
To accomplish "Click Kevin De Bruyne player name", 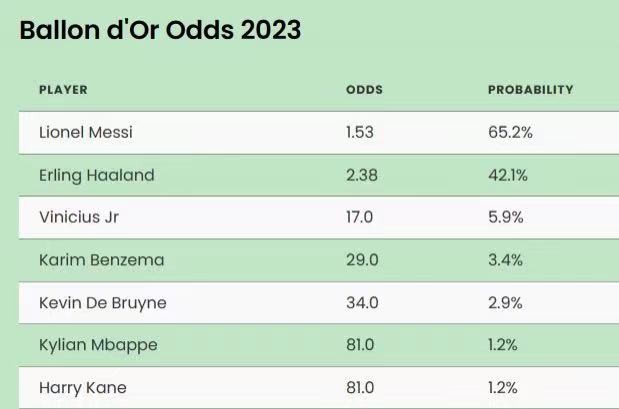I will coord(103,303).
